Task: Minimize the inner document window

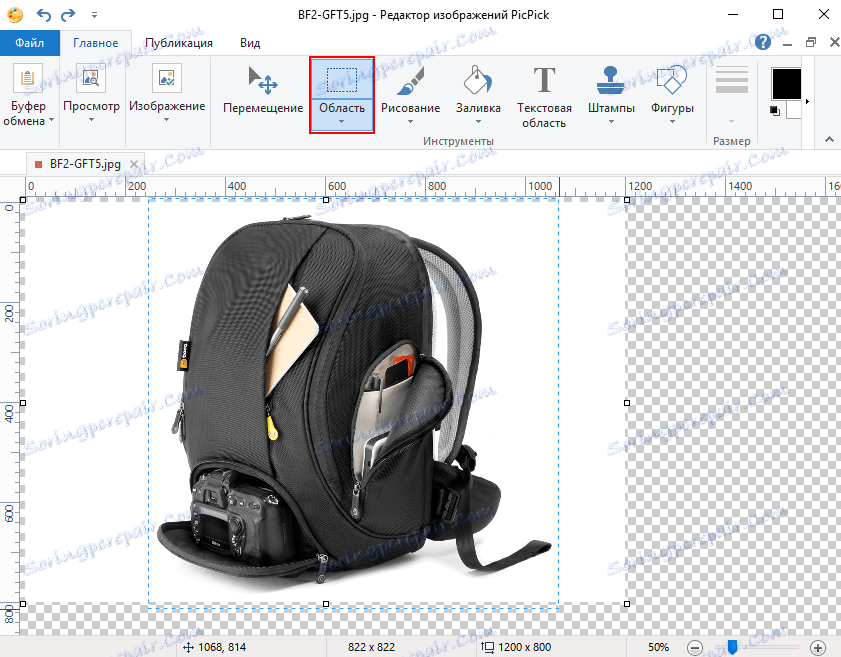Action: [788, 45]
